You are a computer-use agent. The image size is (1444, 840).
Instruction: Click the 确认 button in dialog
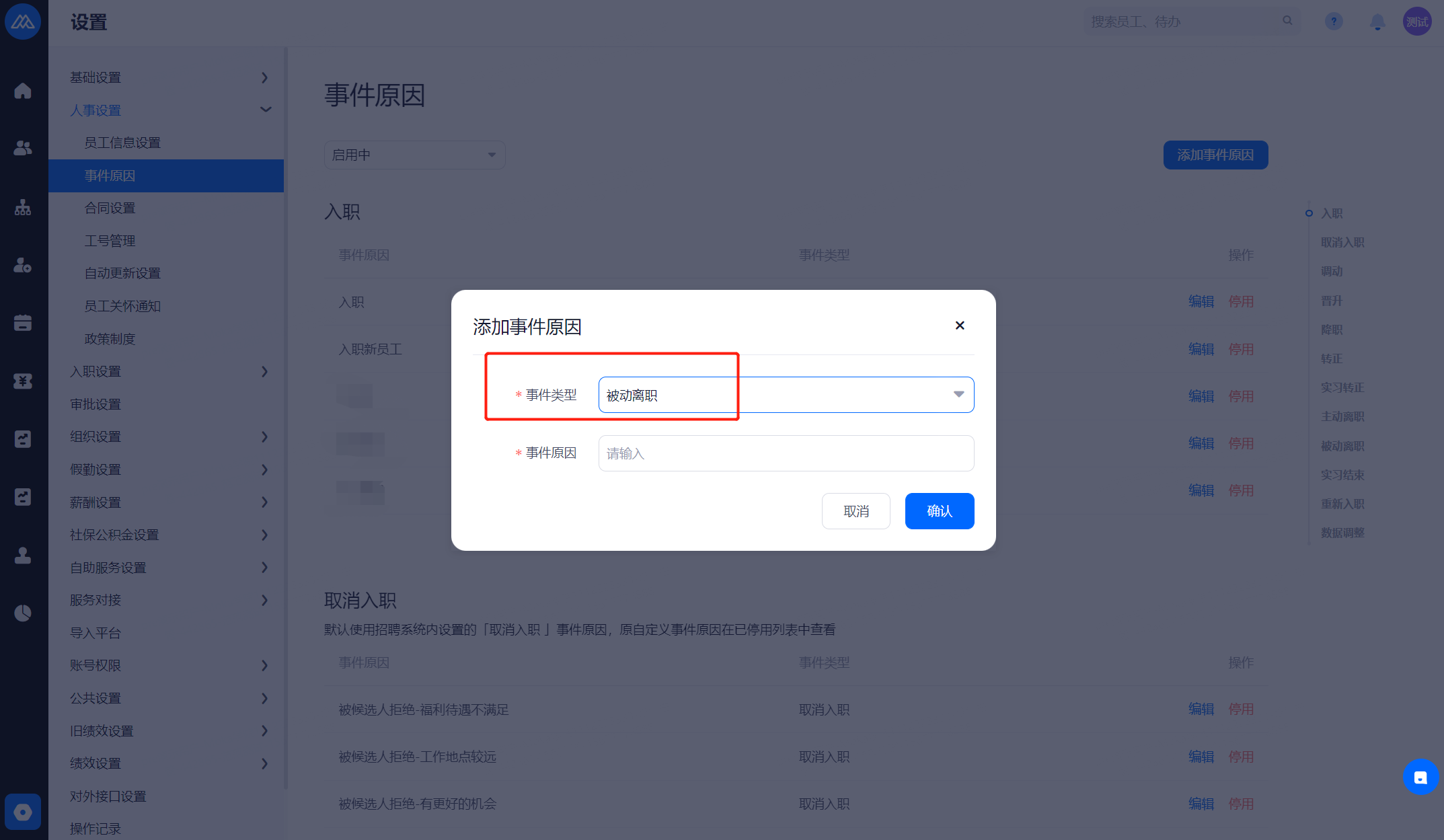(940, 511)
